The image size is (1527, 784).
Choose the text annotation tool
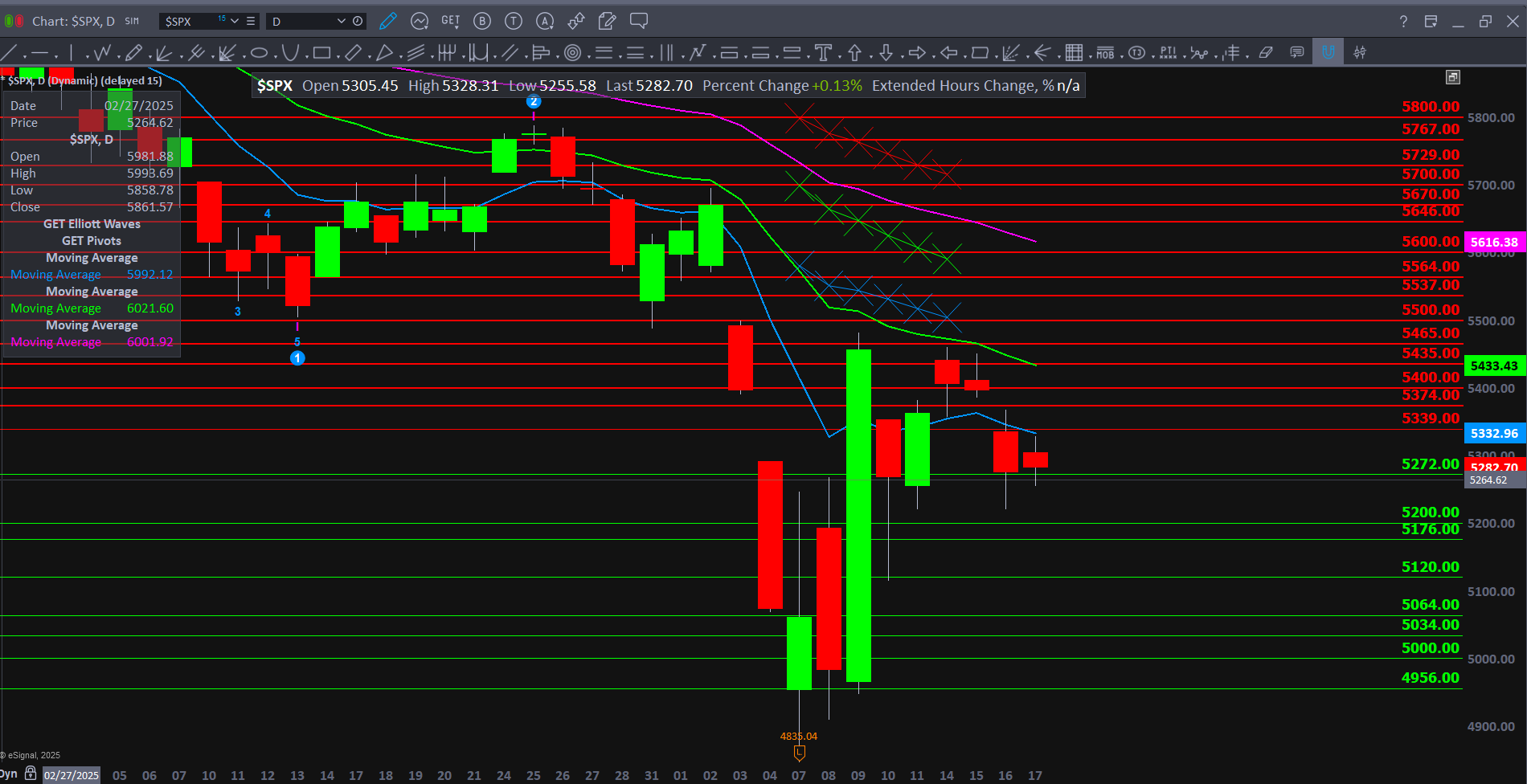[823, 53]
